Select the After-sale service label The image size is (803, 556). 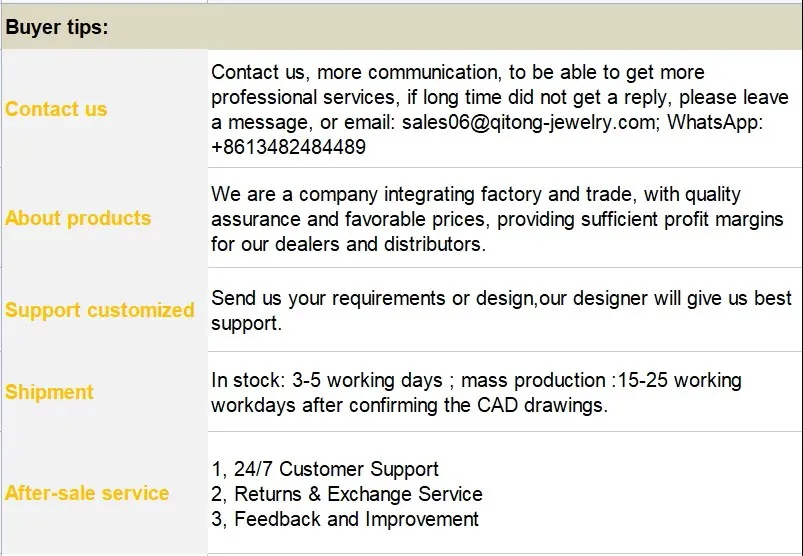87,493
